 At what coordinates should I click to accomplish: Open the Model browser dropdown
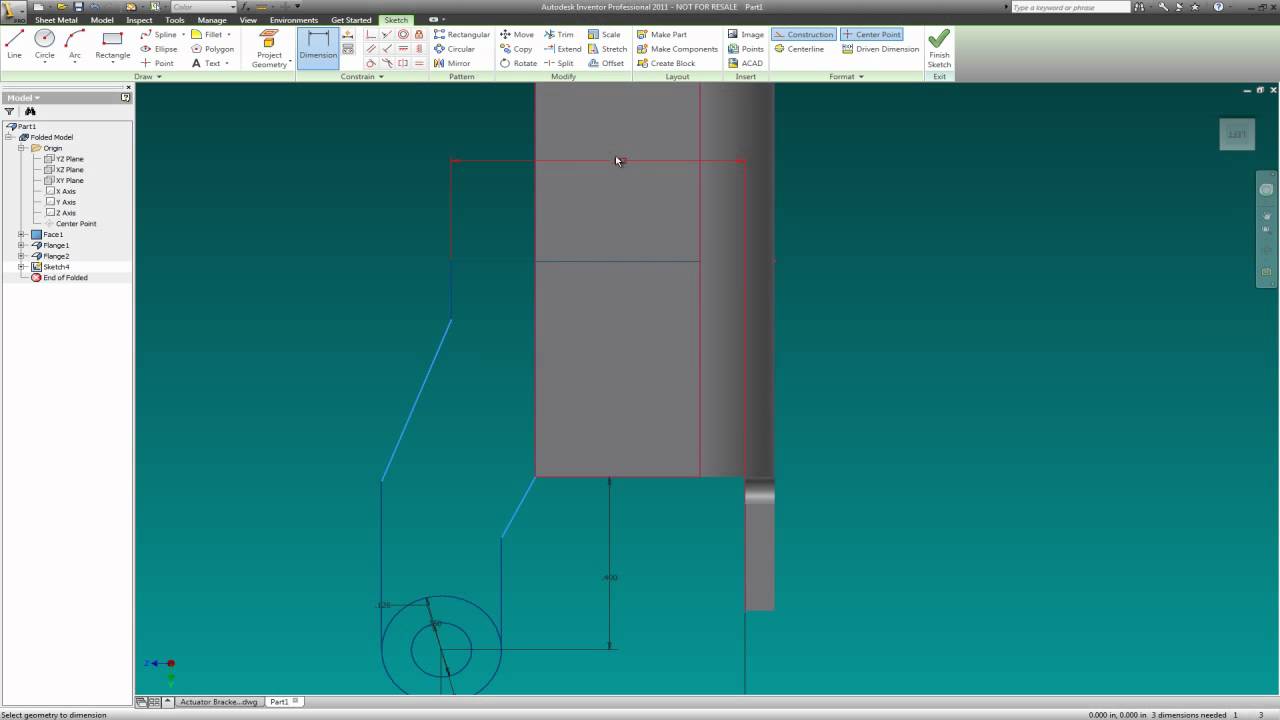[x=23, y=98]
